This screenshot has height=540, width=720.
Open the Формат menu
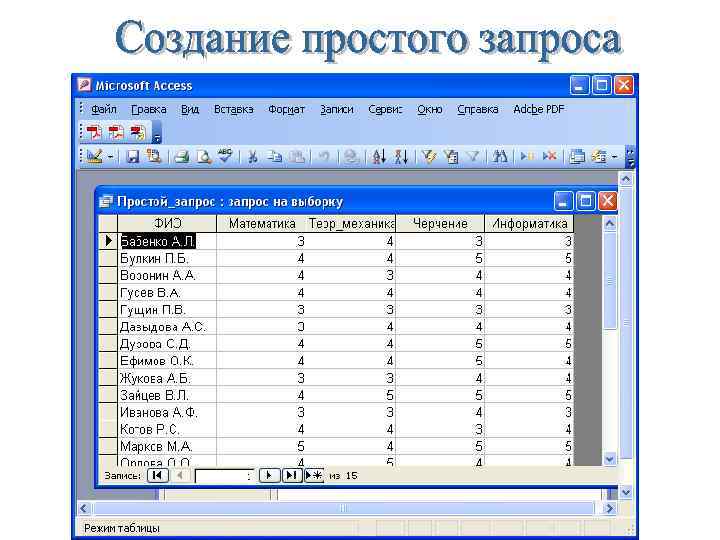[287, 109]
